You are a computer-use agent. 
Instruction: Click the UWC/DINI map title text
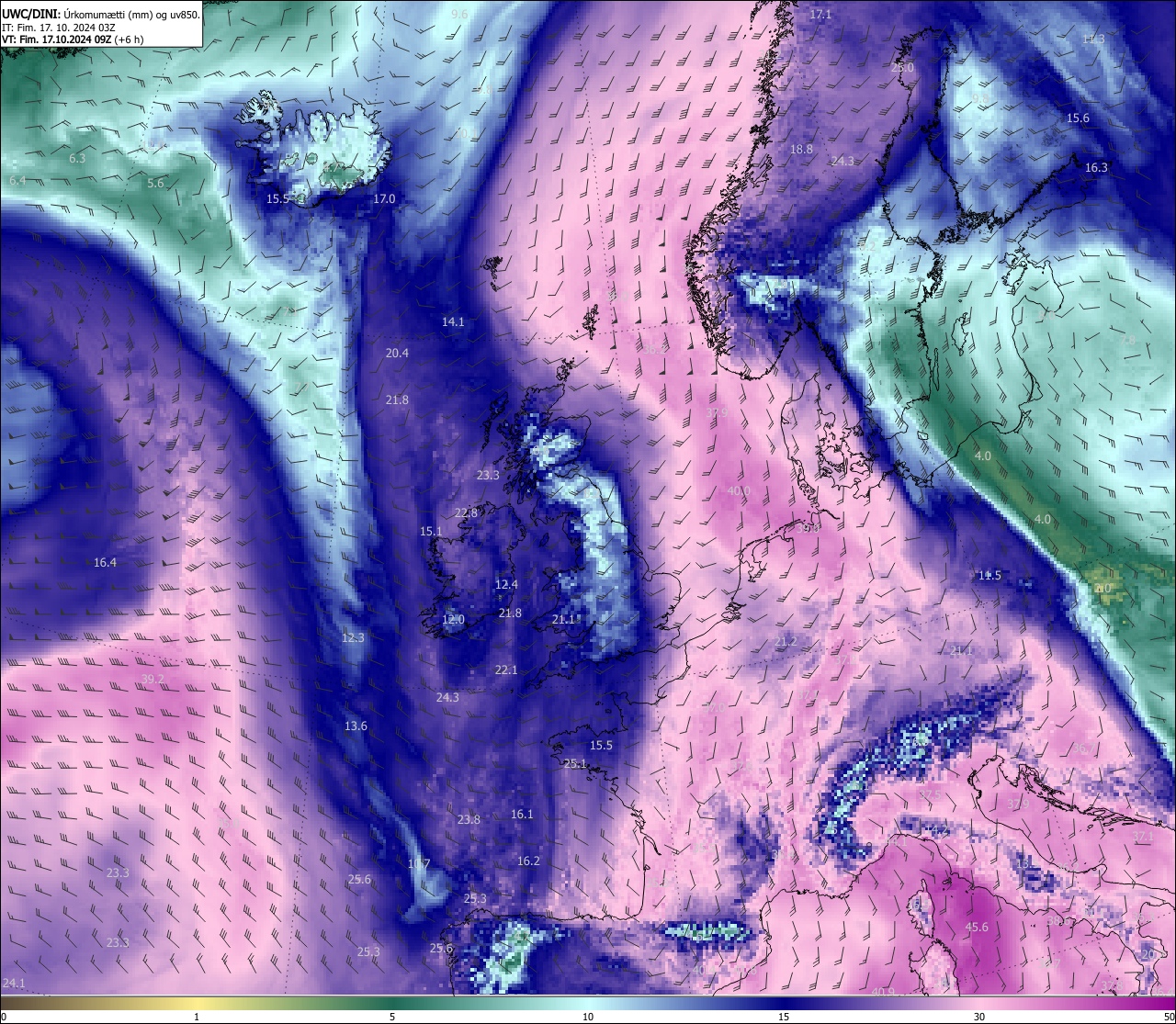click(101, 14)
